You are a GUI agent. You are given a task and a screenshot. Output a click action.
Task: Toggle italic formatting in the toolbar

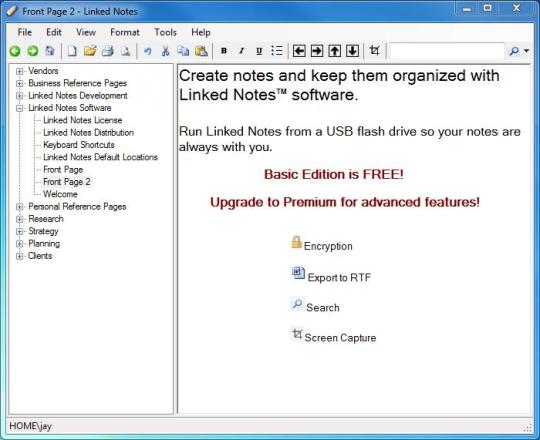[241, 51]
